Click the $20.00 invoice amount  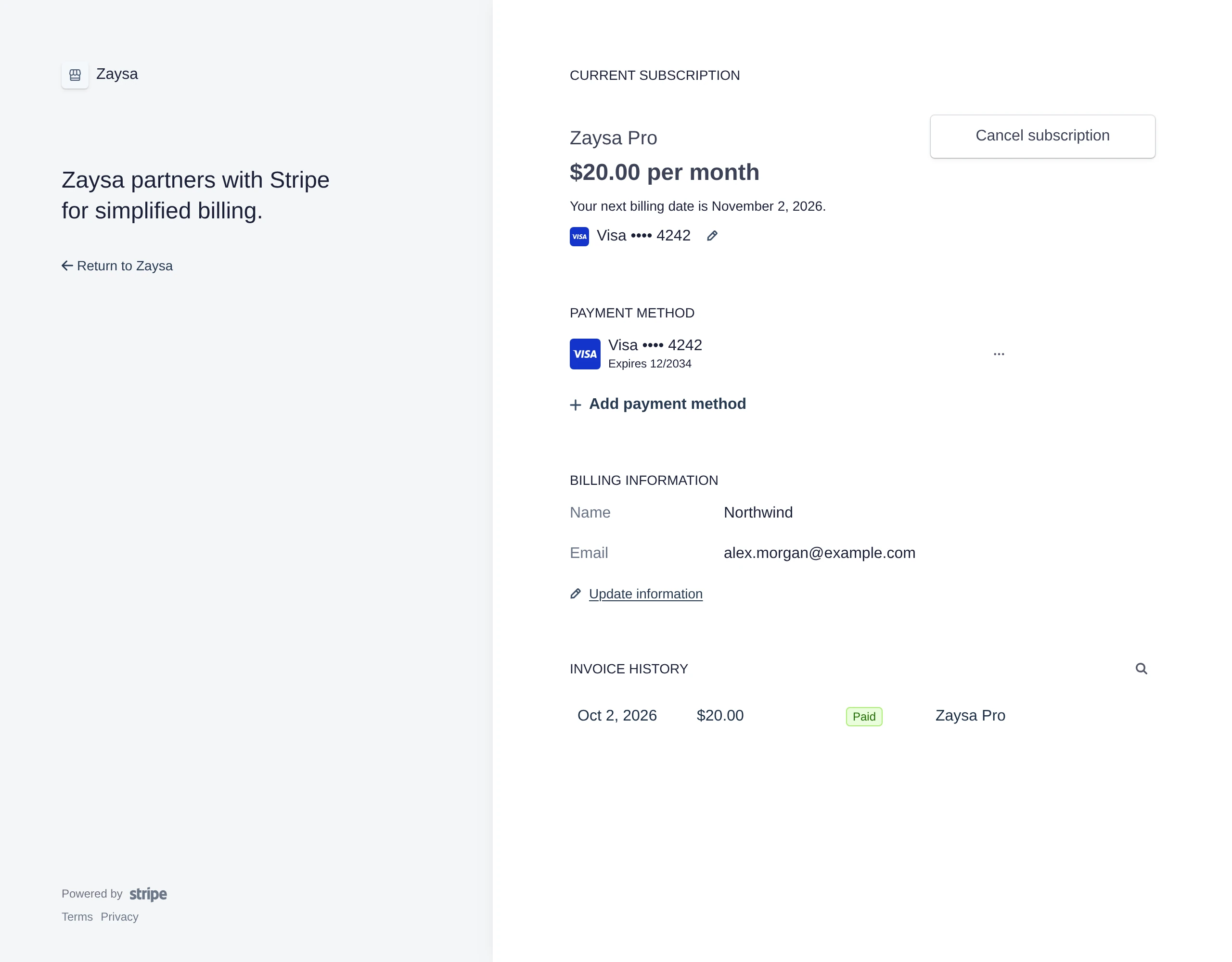pyautogui.click(x=720, y=716)
